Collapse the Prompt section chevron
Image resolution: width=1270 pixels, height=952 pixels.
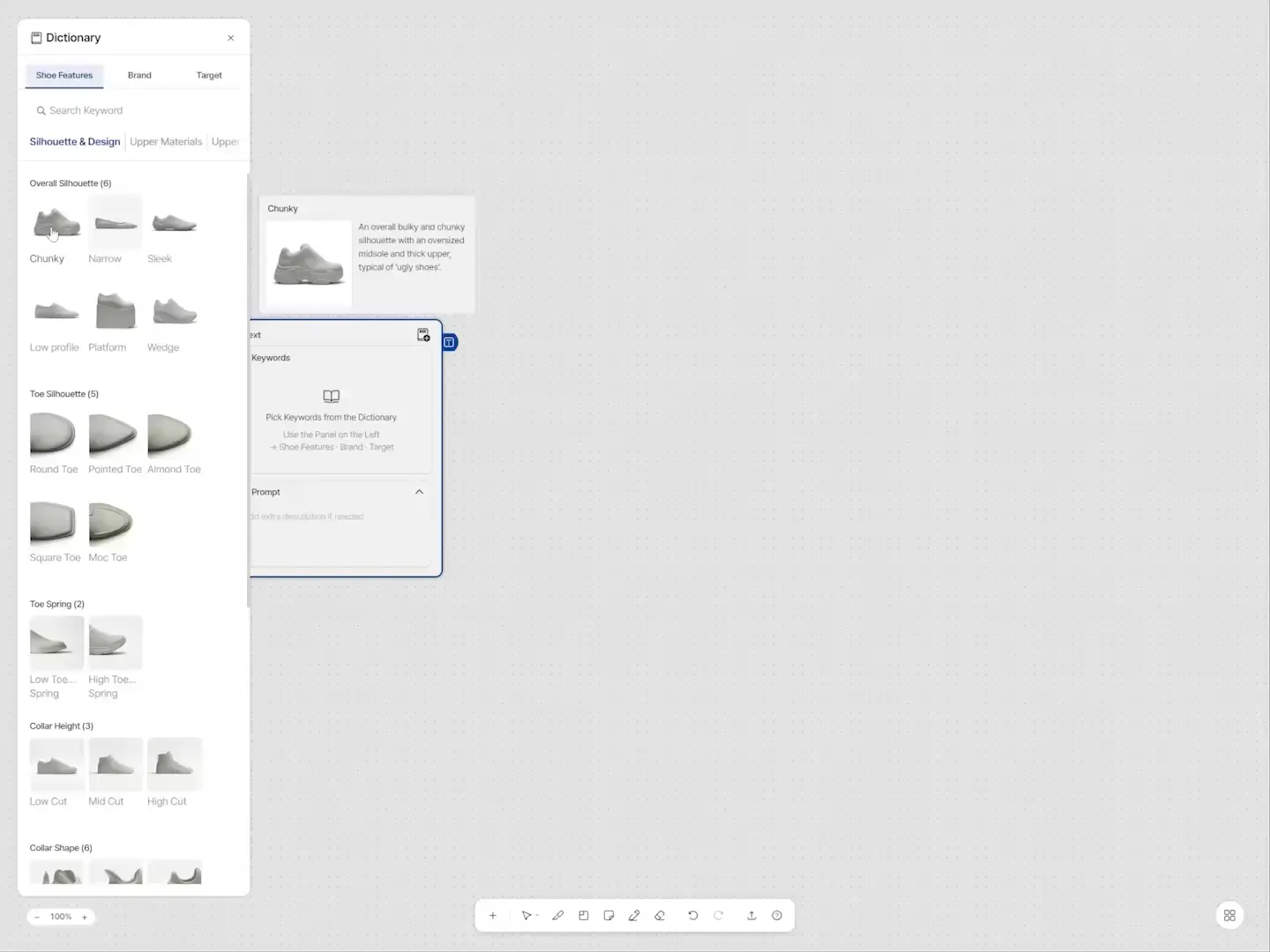pyautogui.click(x=419, y=492)
